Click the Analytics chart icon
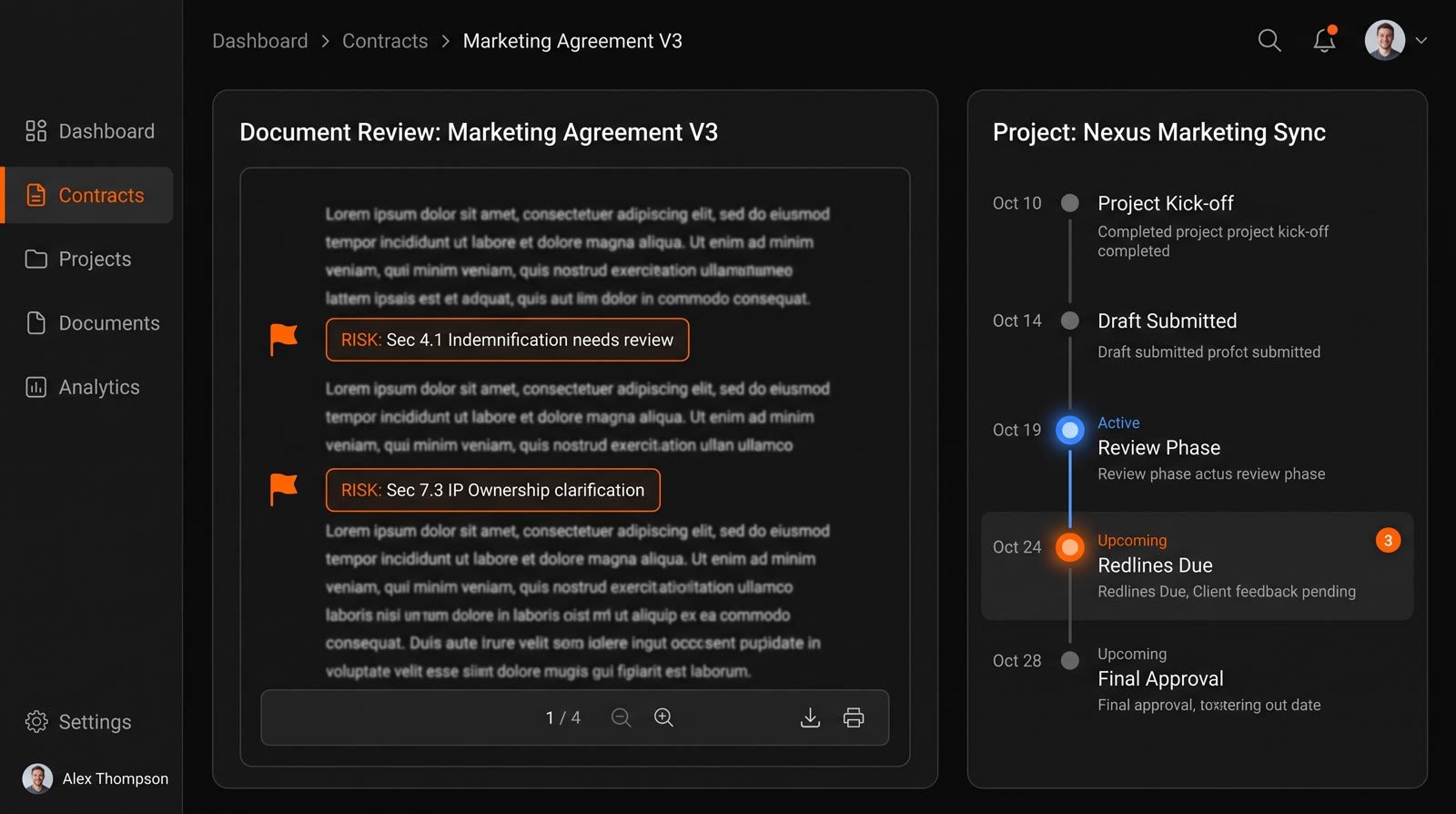 click(35, 387)
